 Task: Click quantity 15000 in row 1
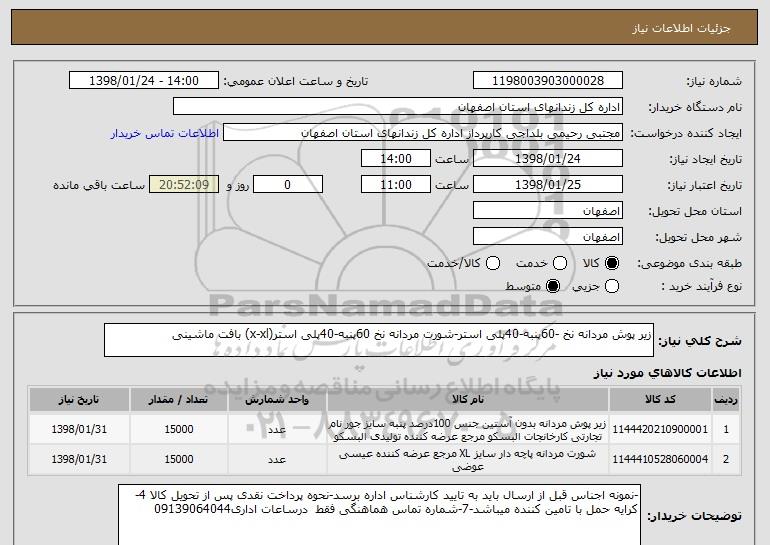point(179,430)
